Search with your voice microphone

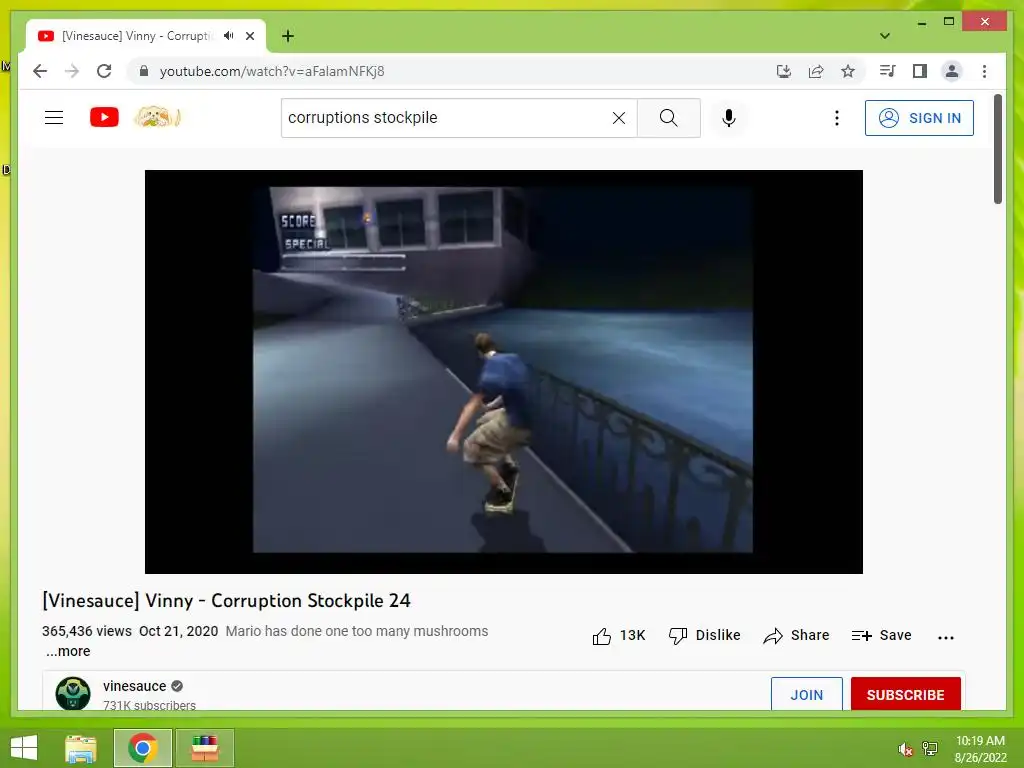pos(729,118)
